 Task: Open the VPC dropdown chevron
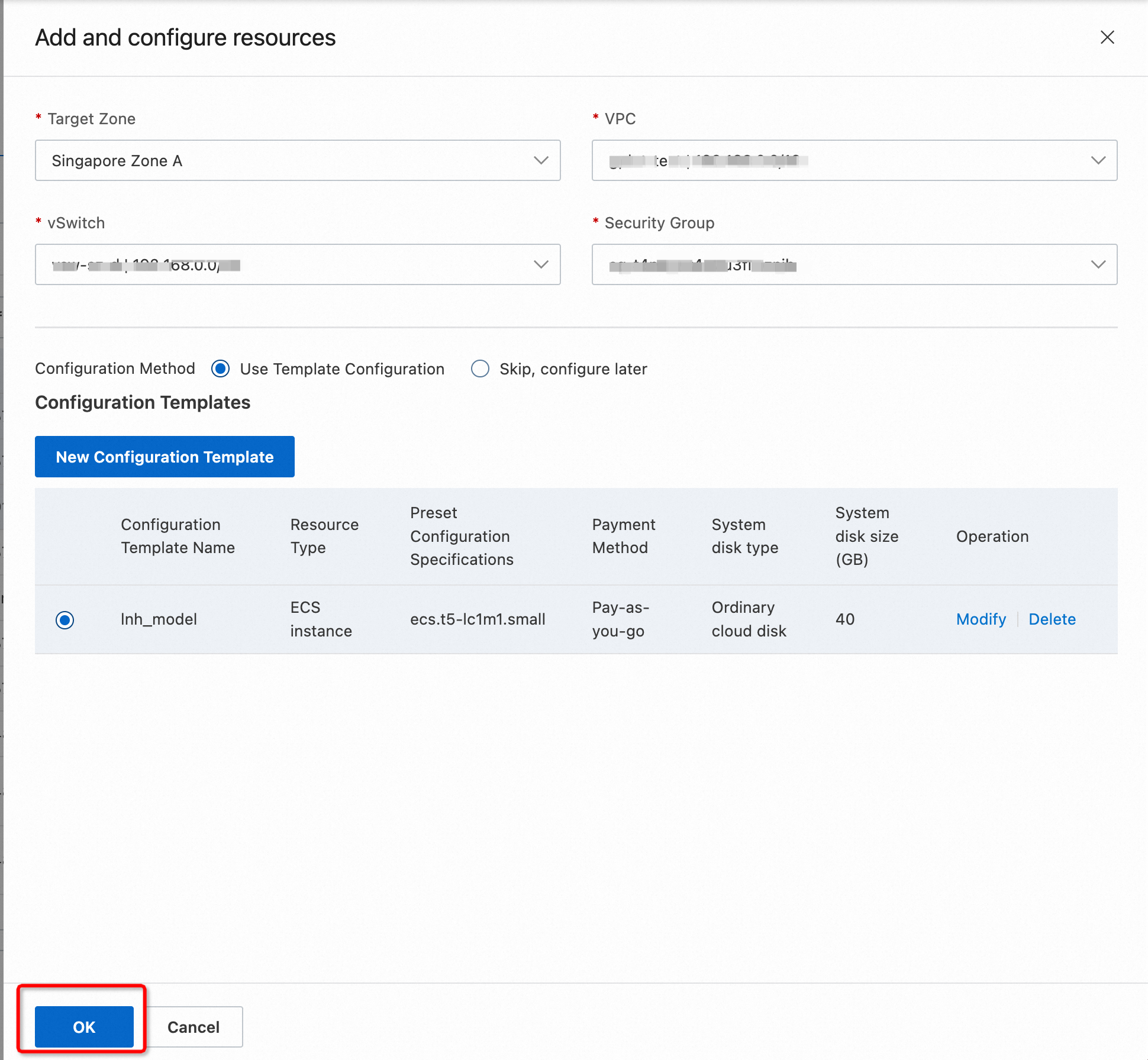[x=1098, y=160]
